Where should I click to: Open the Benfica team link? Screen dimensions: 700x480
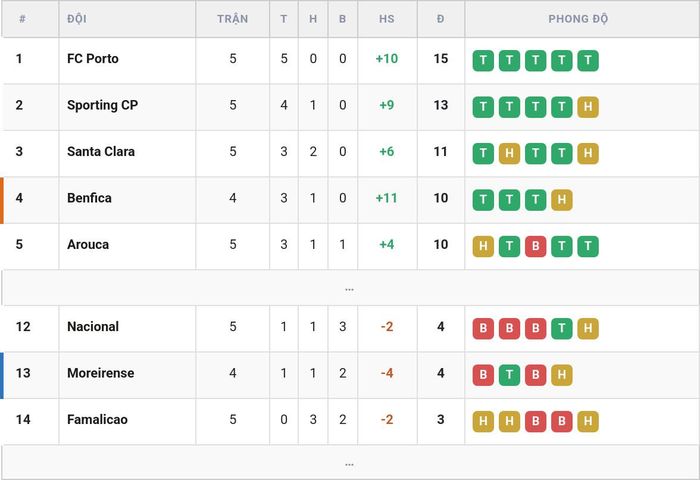click(89, 198)
